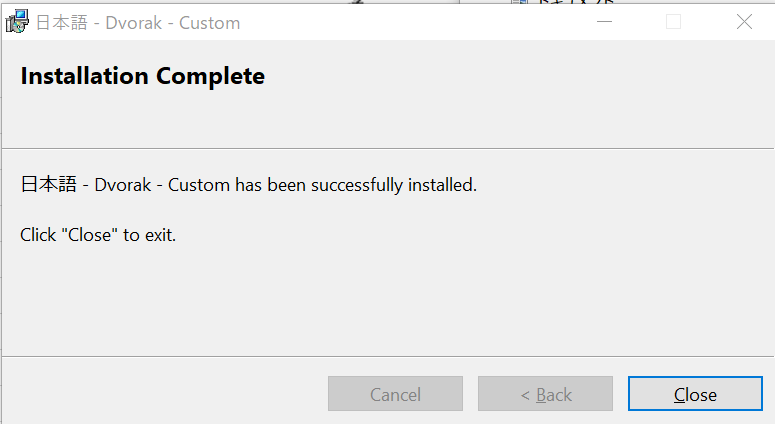Click the blank dialog body below the exit text
The image size is (775, 424).
tap(388, 301)
